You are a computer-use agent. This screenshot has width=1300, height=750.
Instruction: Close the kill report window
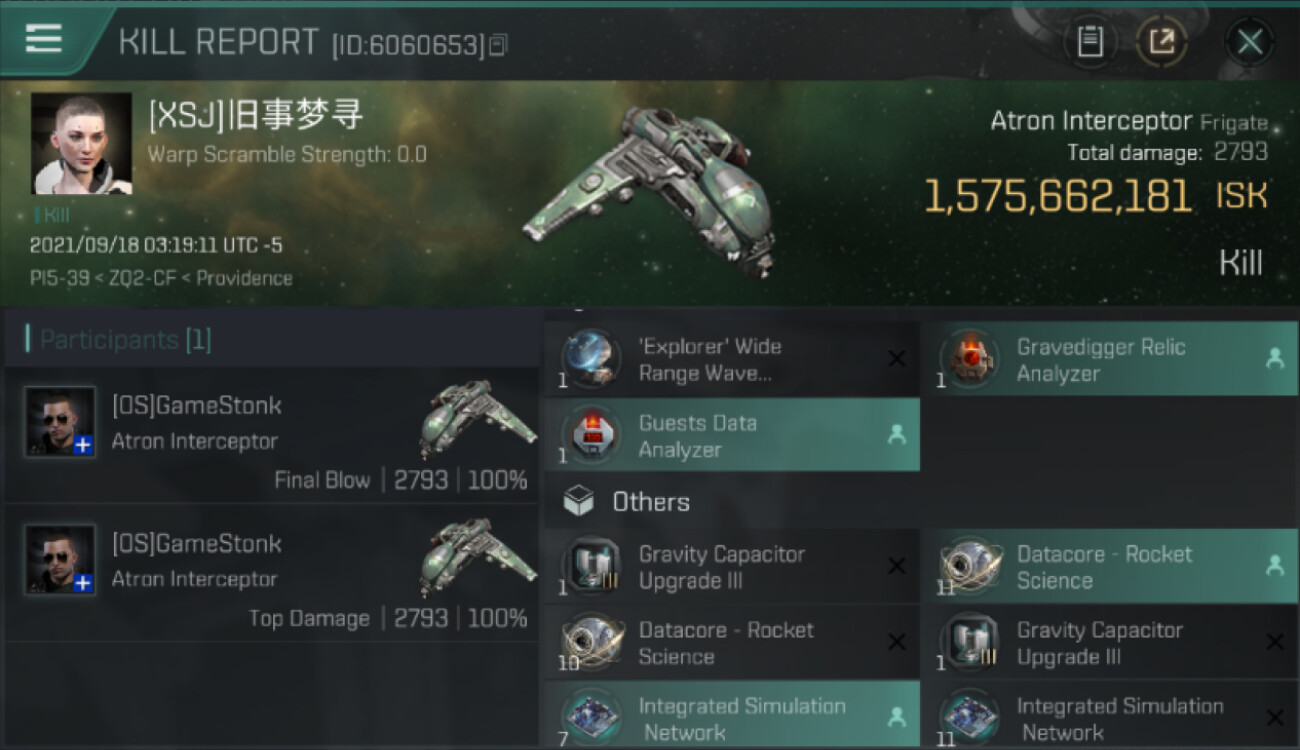(1249, 42)
